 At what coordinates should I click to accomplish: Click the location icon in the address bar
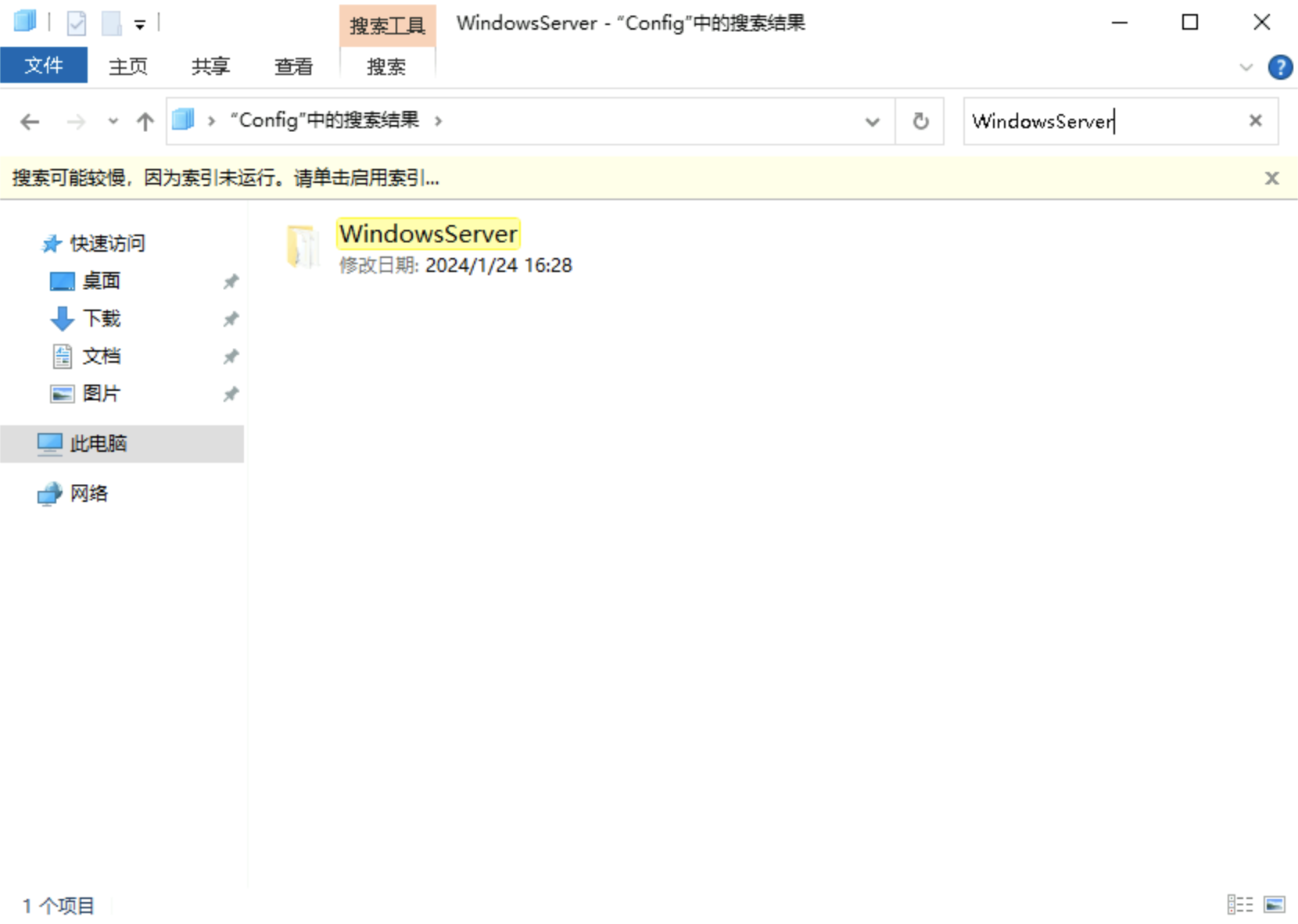(x=183, y=120)
